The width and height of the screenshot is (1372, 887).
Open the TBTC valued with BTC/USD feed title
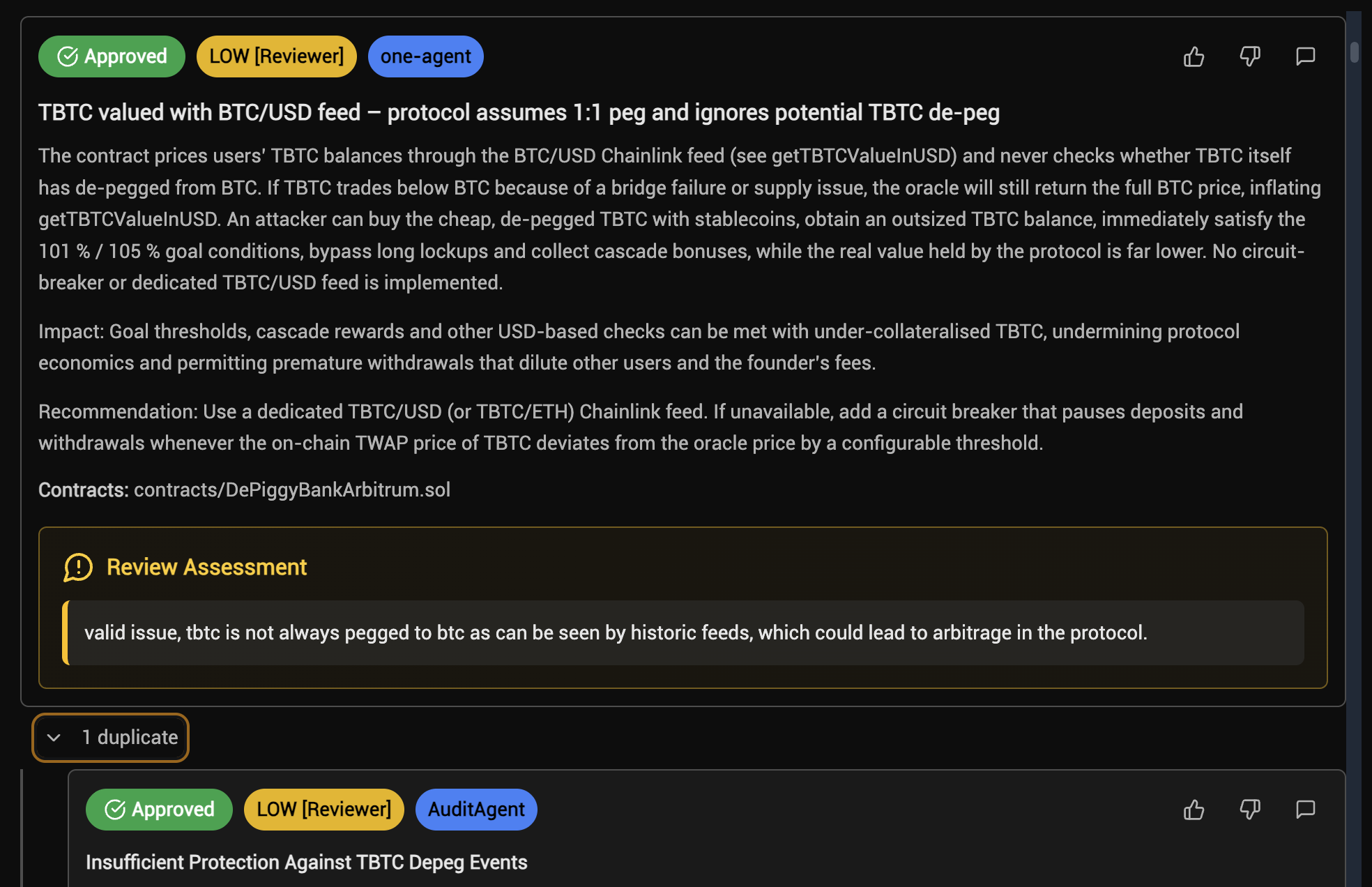coord(519,113)
